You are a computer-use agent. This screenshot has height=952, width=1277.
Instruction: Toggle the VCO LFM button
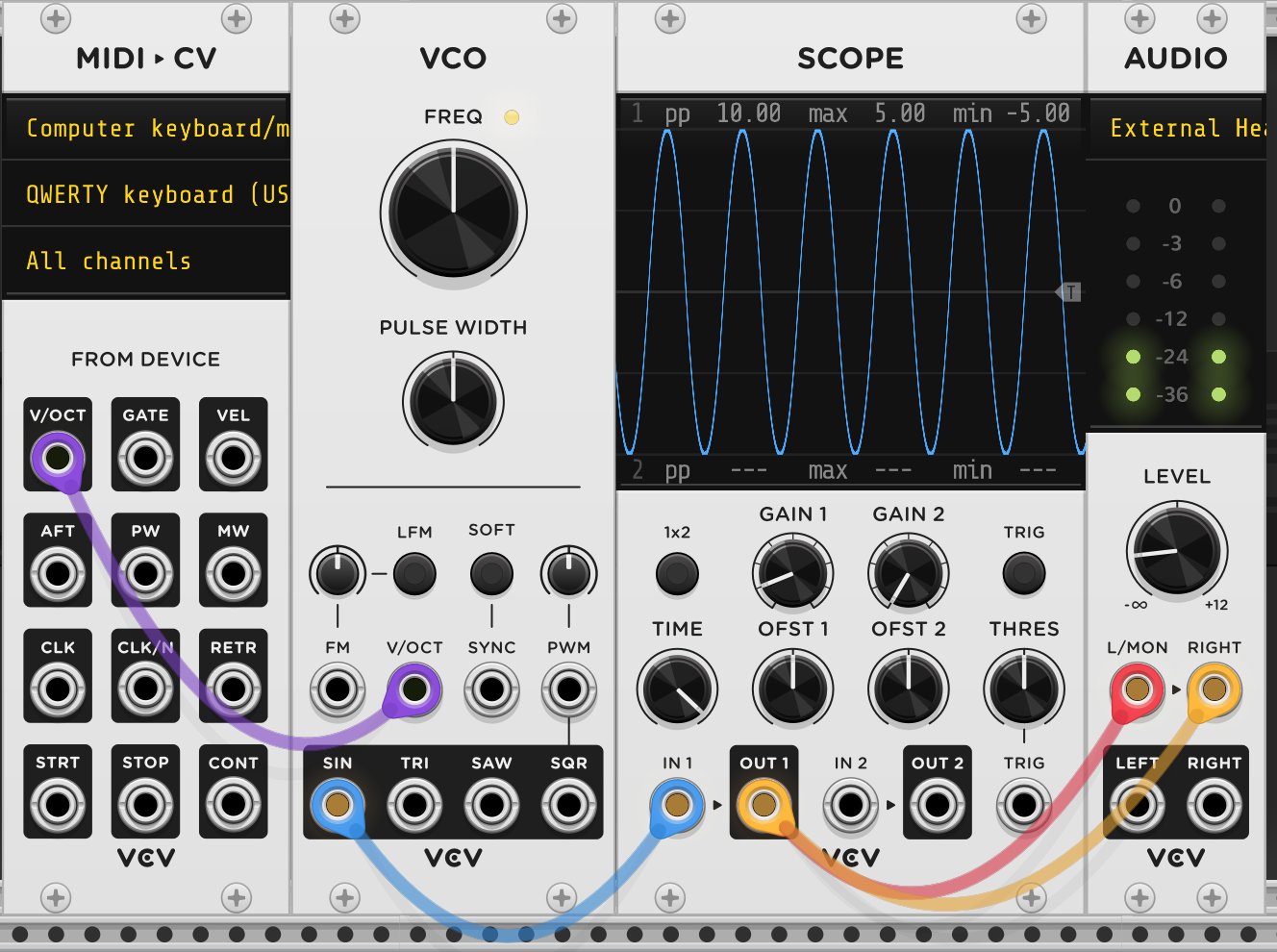pos(414,574)
